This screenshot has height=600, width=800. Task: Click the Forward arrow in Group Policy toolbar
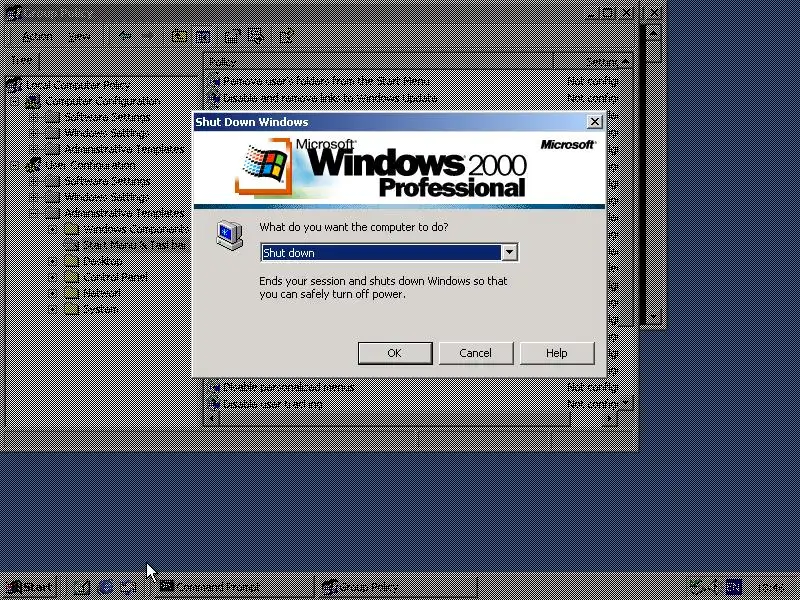pyautogui.click(x=148, y=36)
